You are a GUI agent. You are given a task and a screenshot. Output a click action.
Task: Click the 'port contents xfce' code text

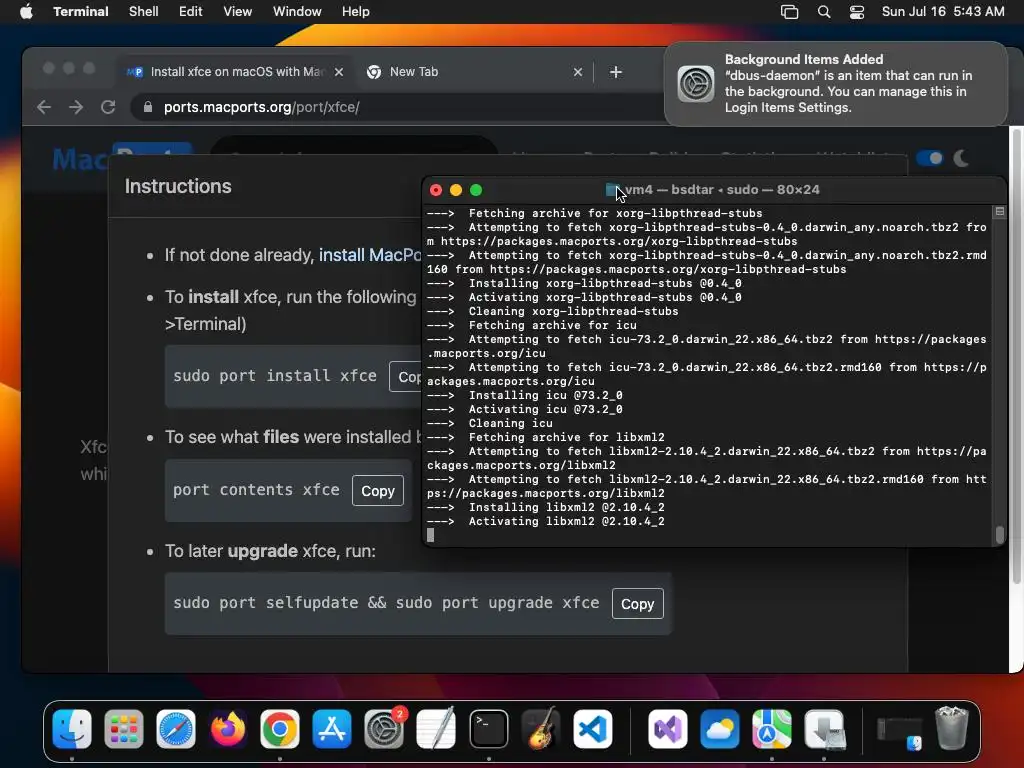click(256, 490)
